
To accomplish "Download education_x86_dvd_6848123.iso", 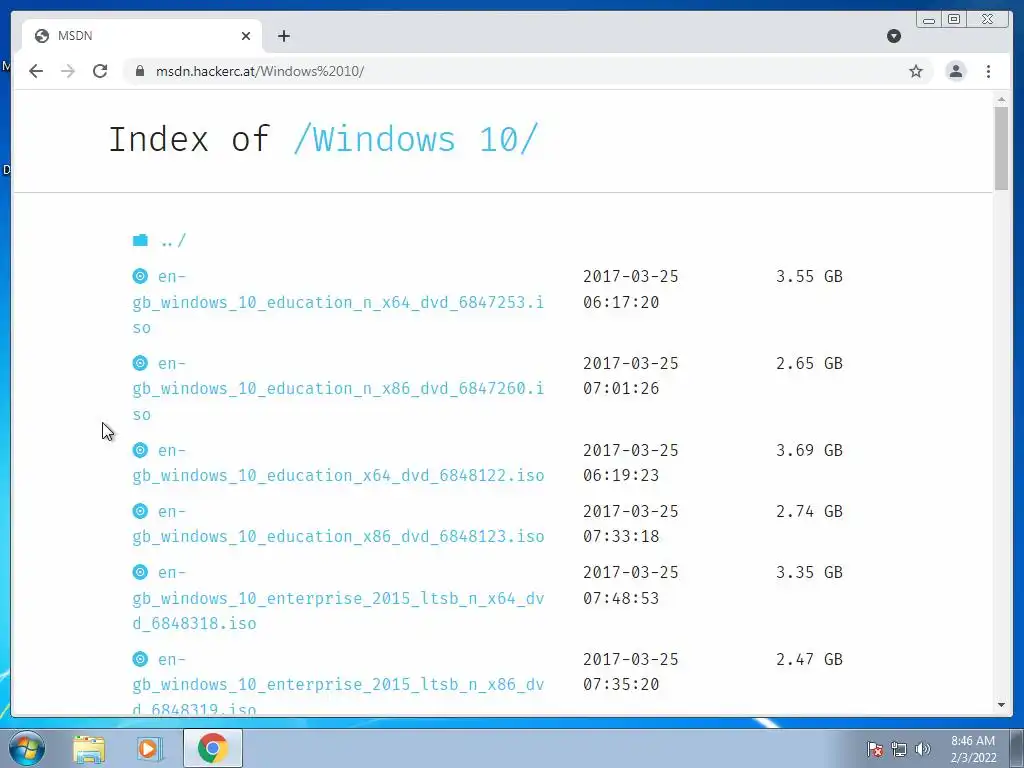I will pyautogui.click(x=338, y=523).
